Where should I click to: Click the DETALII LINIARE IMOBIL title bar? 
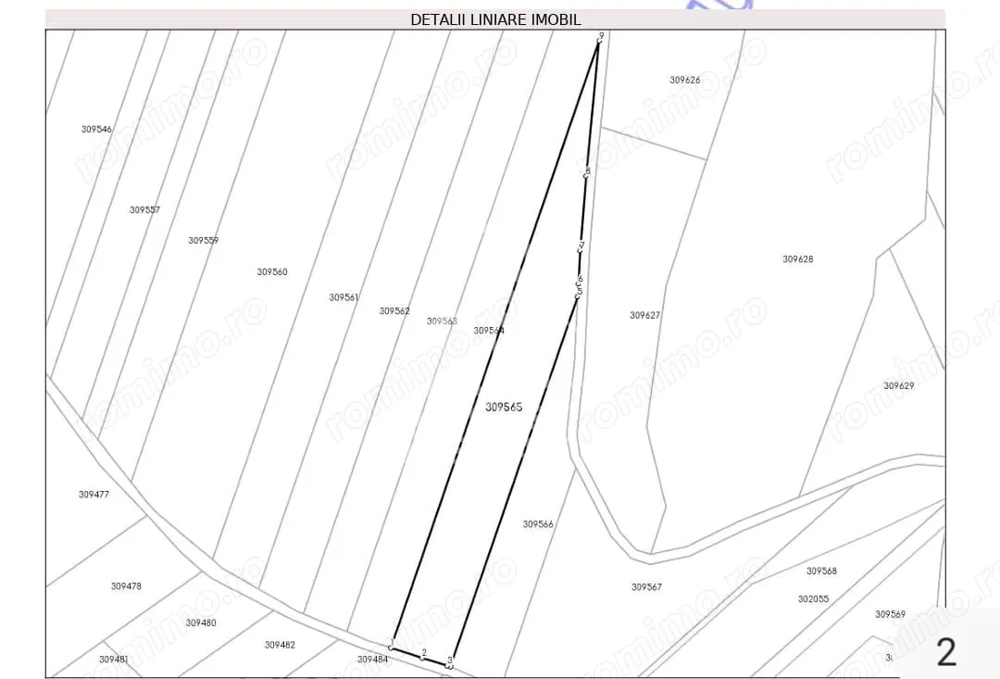495,18
